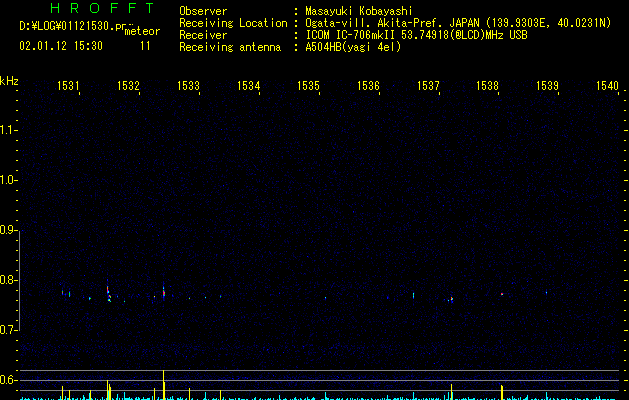Click the A504HB(yagi 4el) antenna text
Viewport: 629px width, 400px height.
353,47
